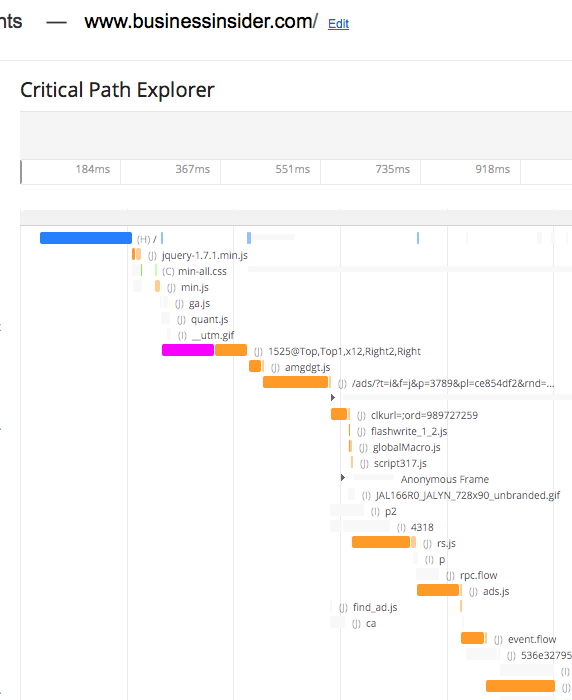Select the script317.js label

pos(400,463)
